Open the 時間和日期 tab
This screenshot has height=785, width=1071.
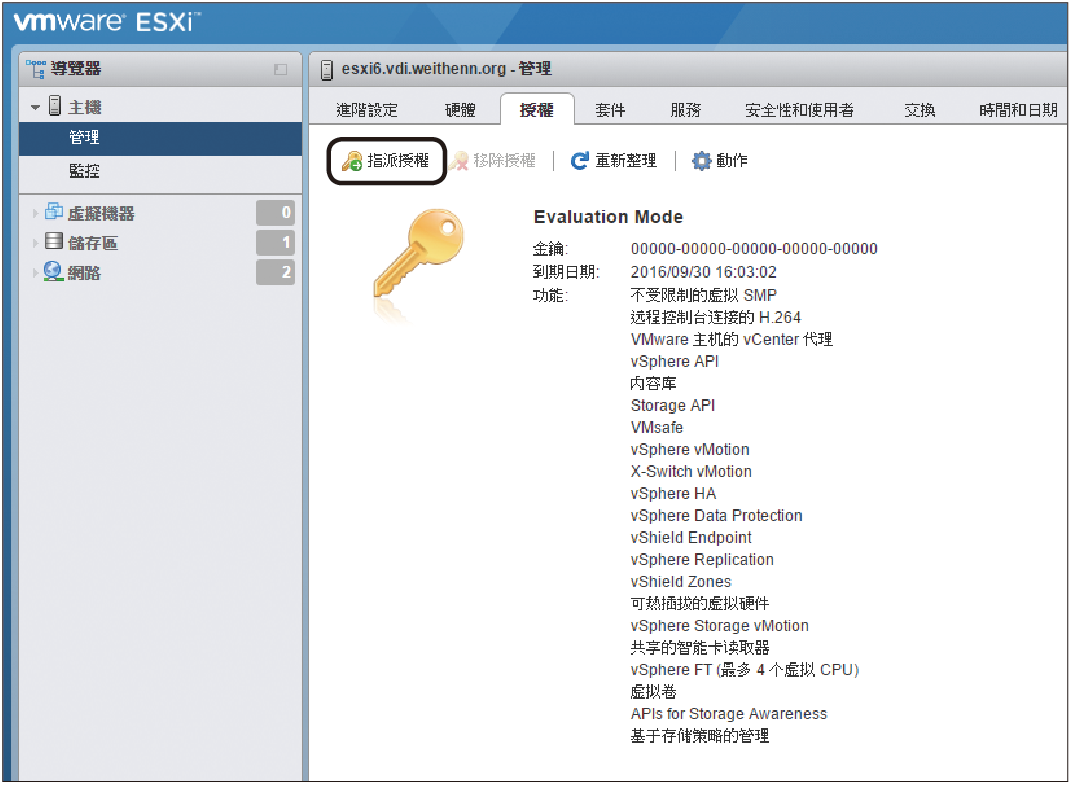(1018, 110)
